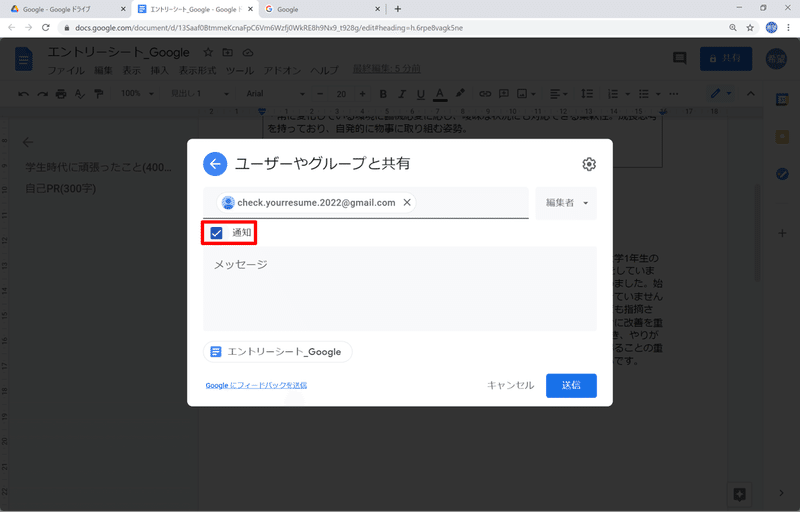This screenshot has height=512, width=800.
Task: Click the more options ellipsis in toolbar
Action: point(674,94)
